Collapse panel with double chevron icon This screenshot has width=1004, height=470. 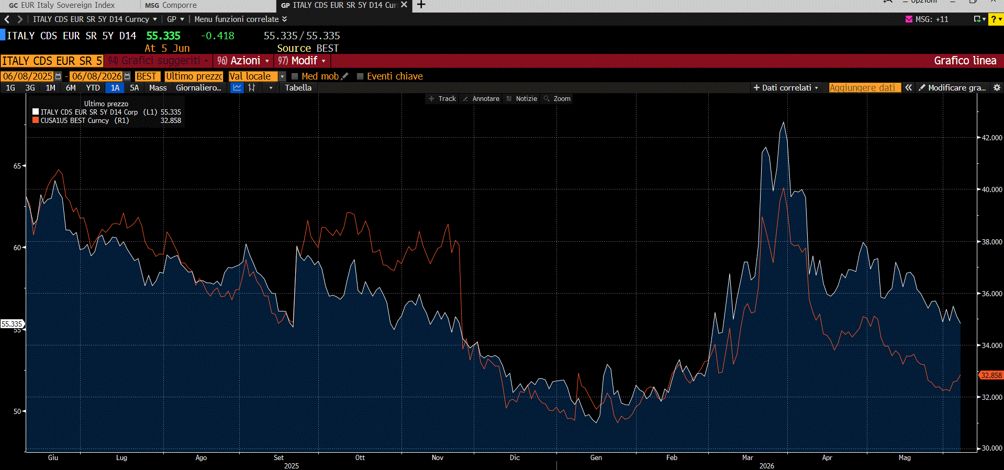[x=908, y=88]
